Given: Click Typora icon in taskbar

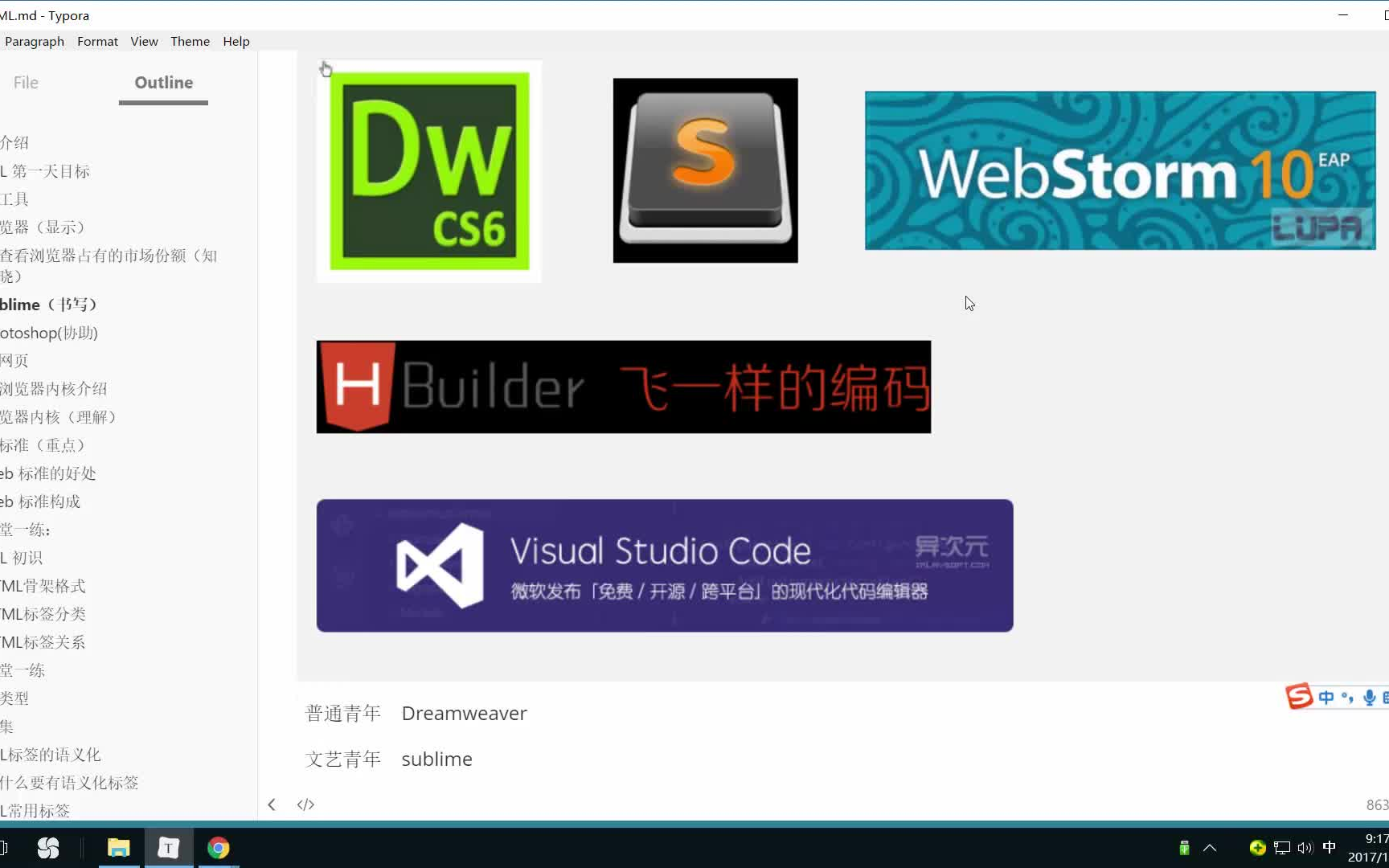Looking at the screenshot, I should pos(169,848).
